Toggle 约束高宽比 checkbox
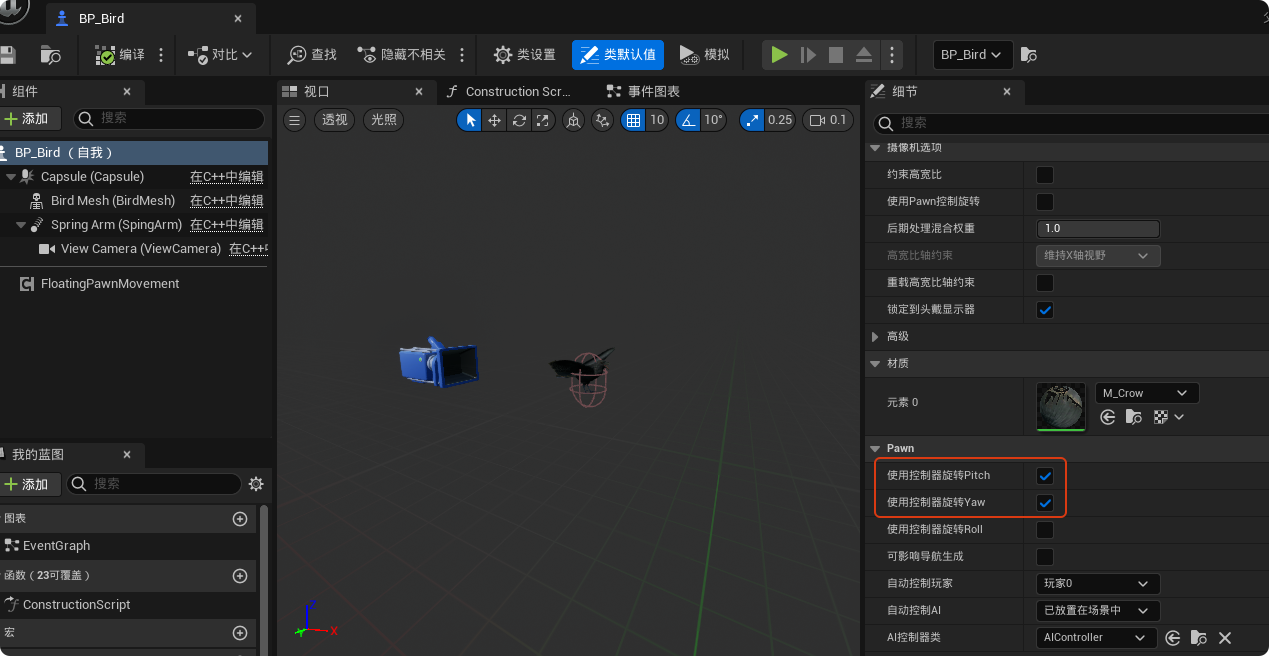This screenshot has height=656, width=1269. 1045,175
